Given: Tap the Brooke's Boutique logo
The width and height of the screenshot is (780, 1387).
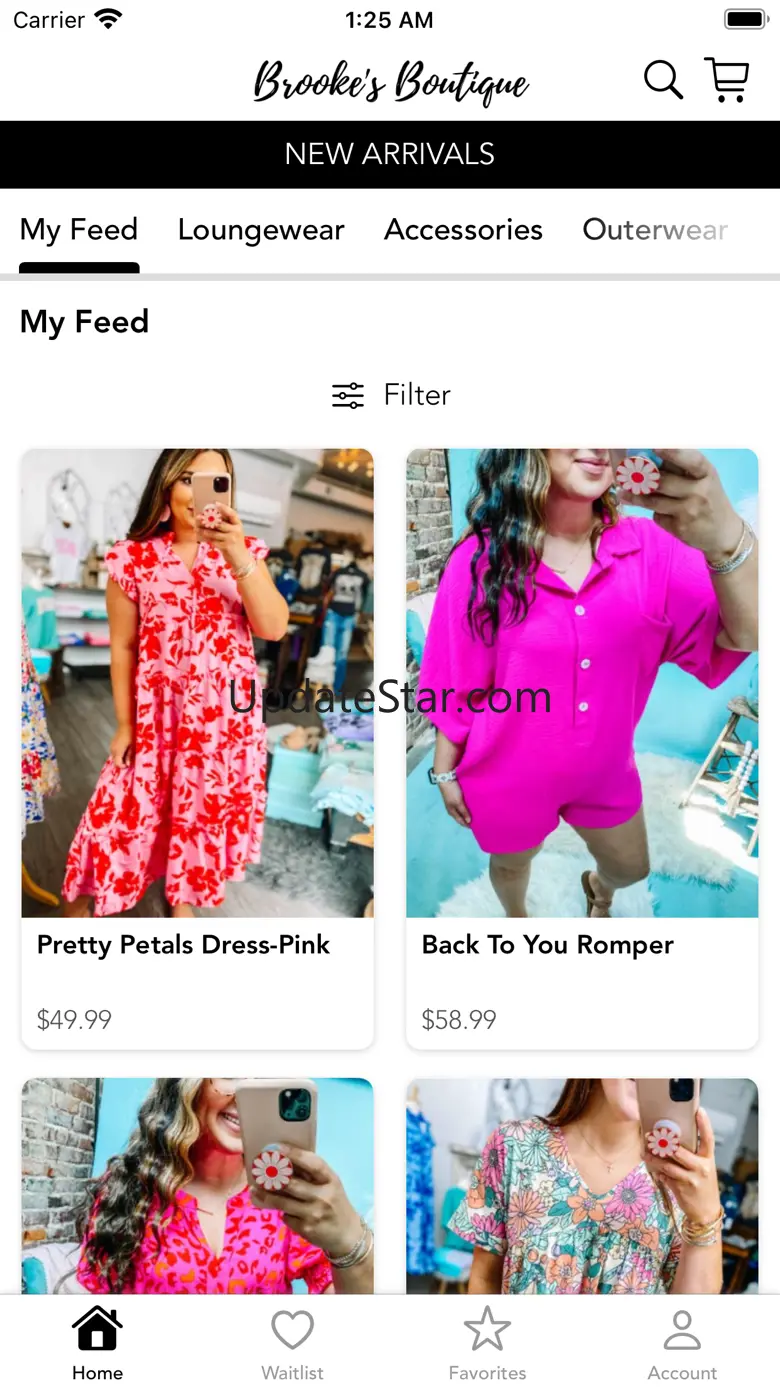Looking at the screenshot, I should 390,82.
